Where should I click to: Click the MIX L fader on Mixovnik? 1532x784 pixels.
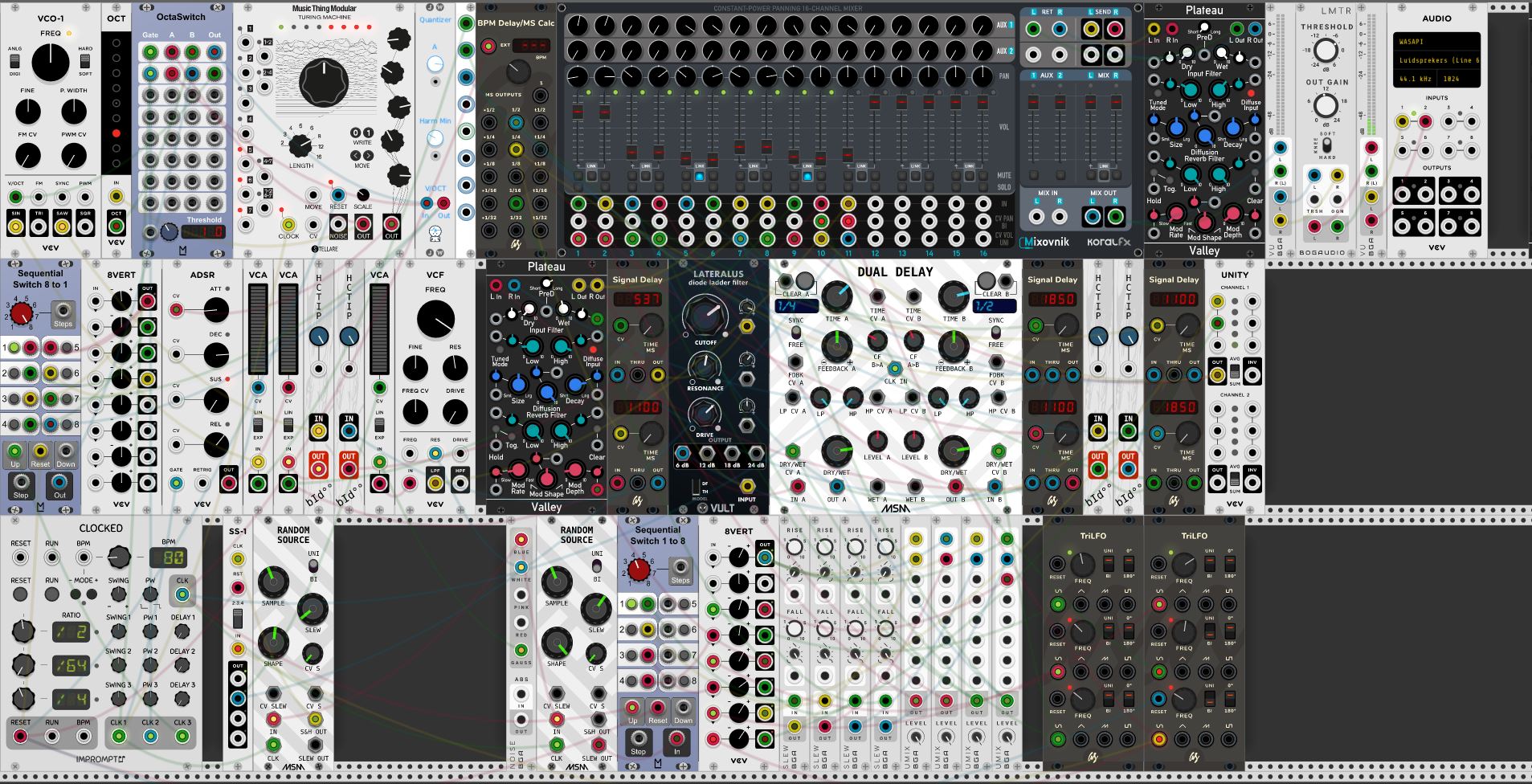tap(1089, 102)
